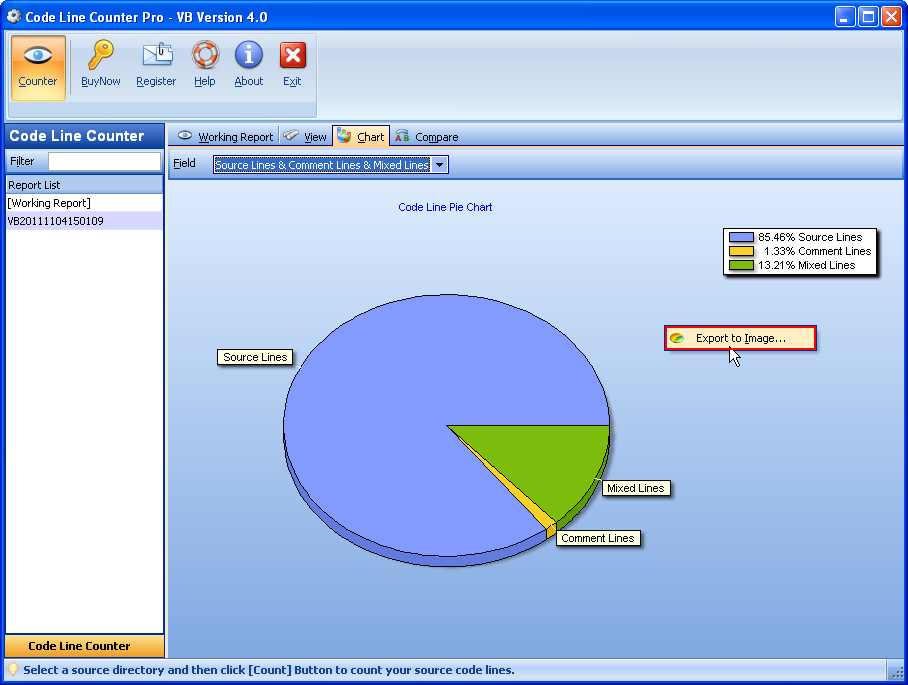Viewport: 908px width, 685px height.
Task: Open the Register envelope icon
Action: point(156,55)
